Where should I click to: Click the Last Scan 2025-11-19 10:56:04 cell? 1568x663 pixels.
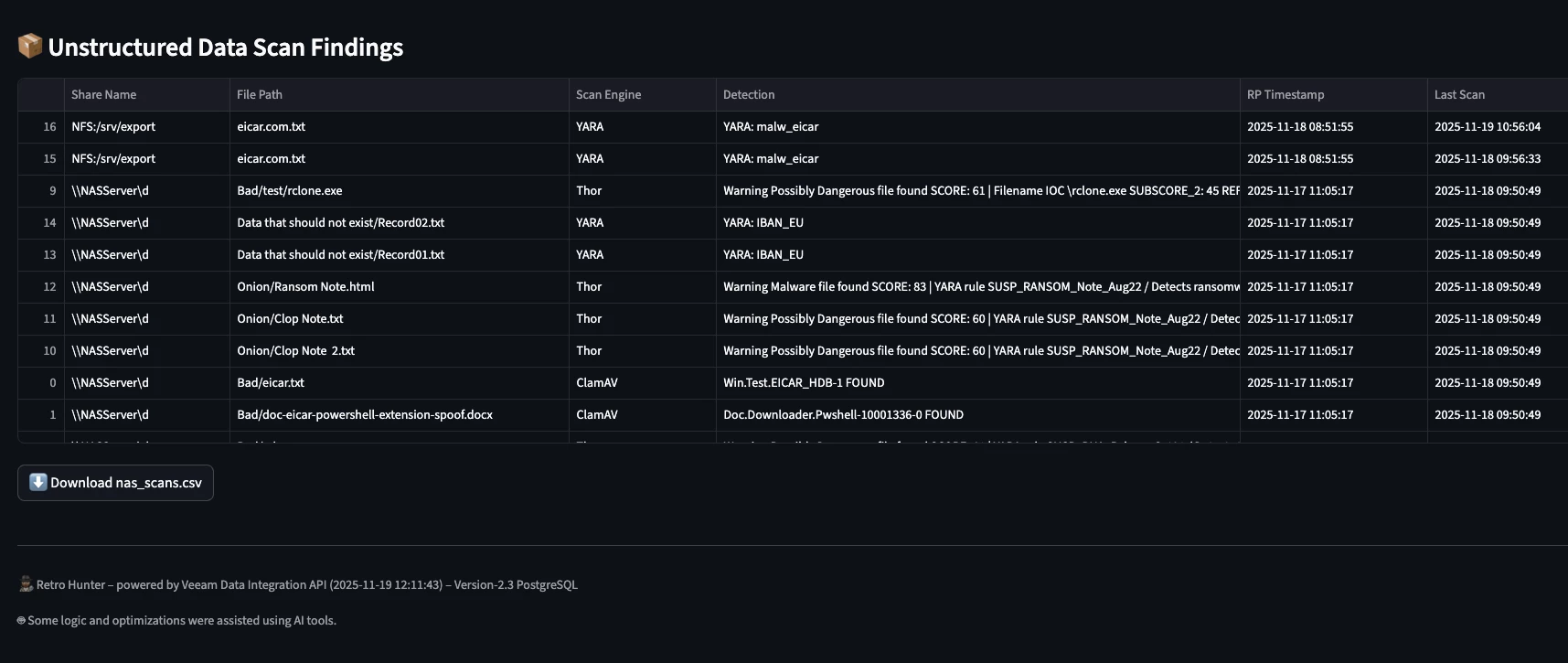click(1488, 126)
